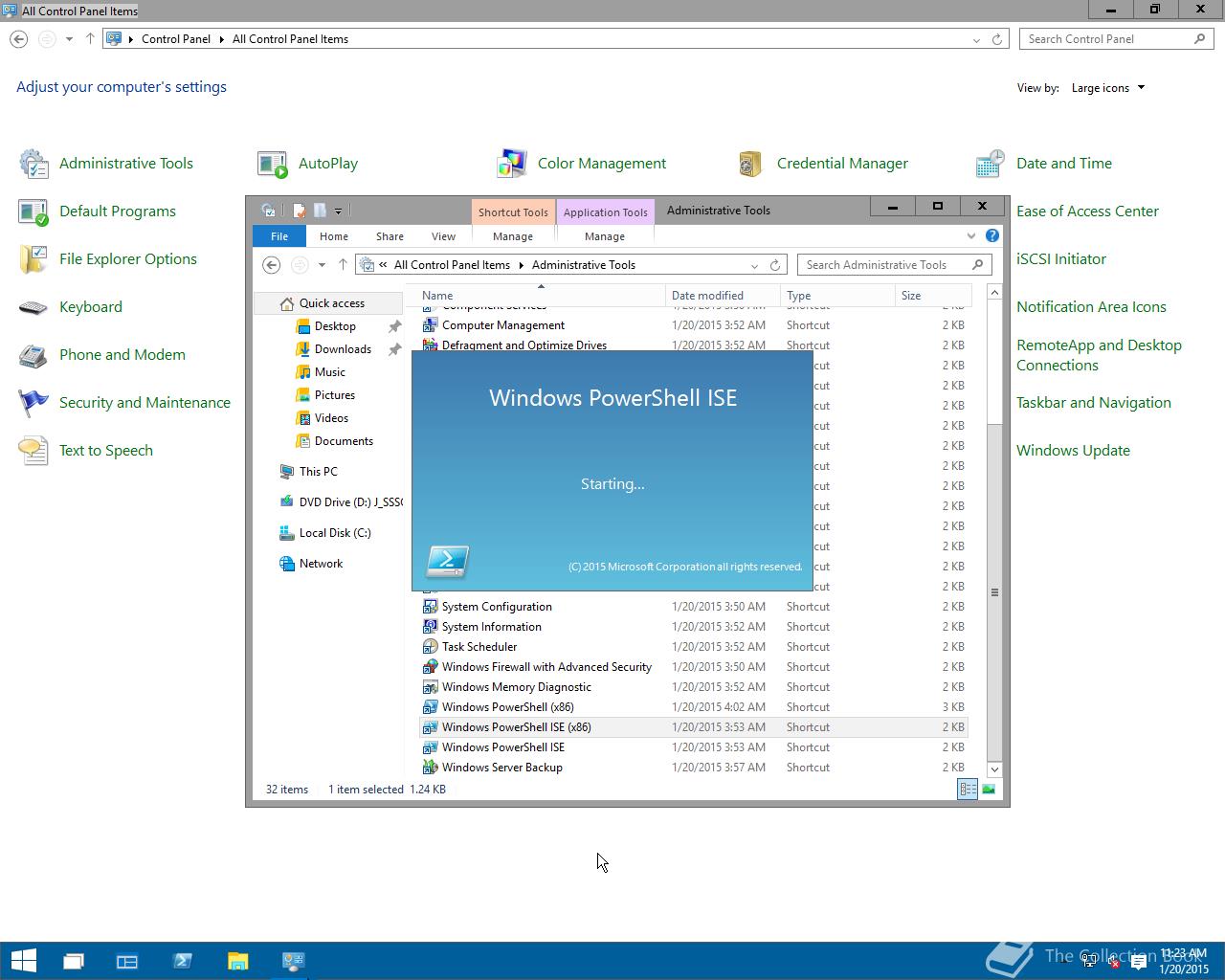Switch to large thumbnails view button
The height and width of the screenshot is (980, 1225).
pos(989,790)
